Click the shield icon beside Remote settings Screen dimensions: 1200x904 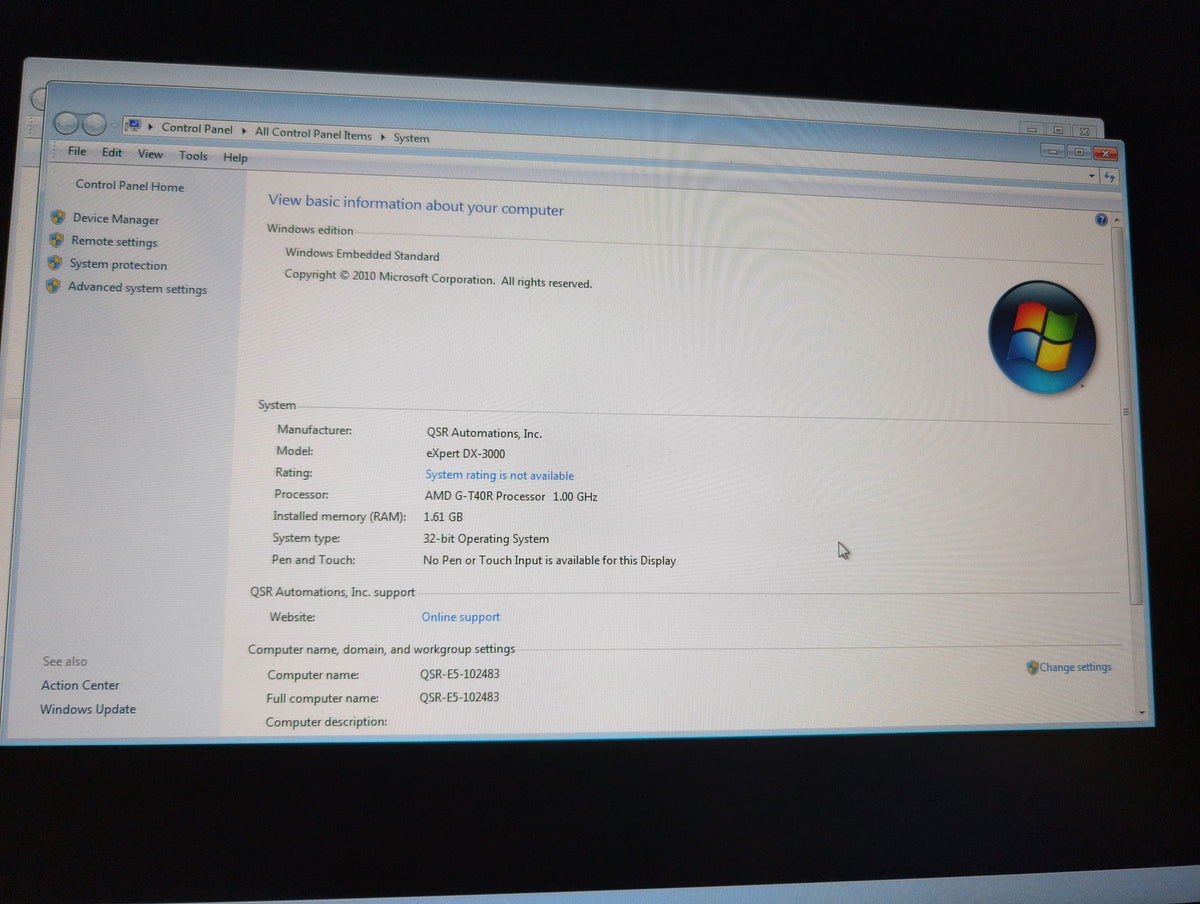point(56,240)
